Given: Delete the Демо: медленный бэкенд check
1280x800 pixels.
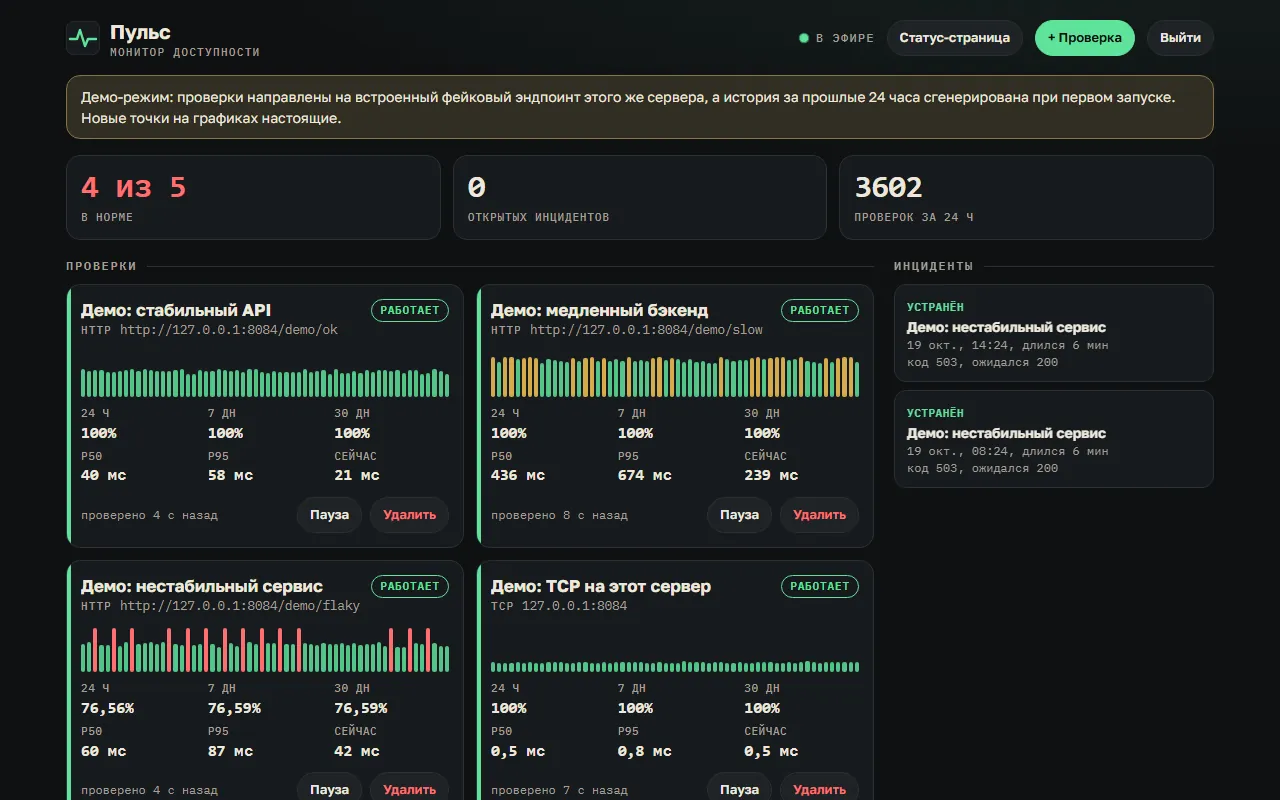Looking at the screenshot, I should (x=820, y=515).
